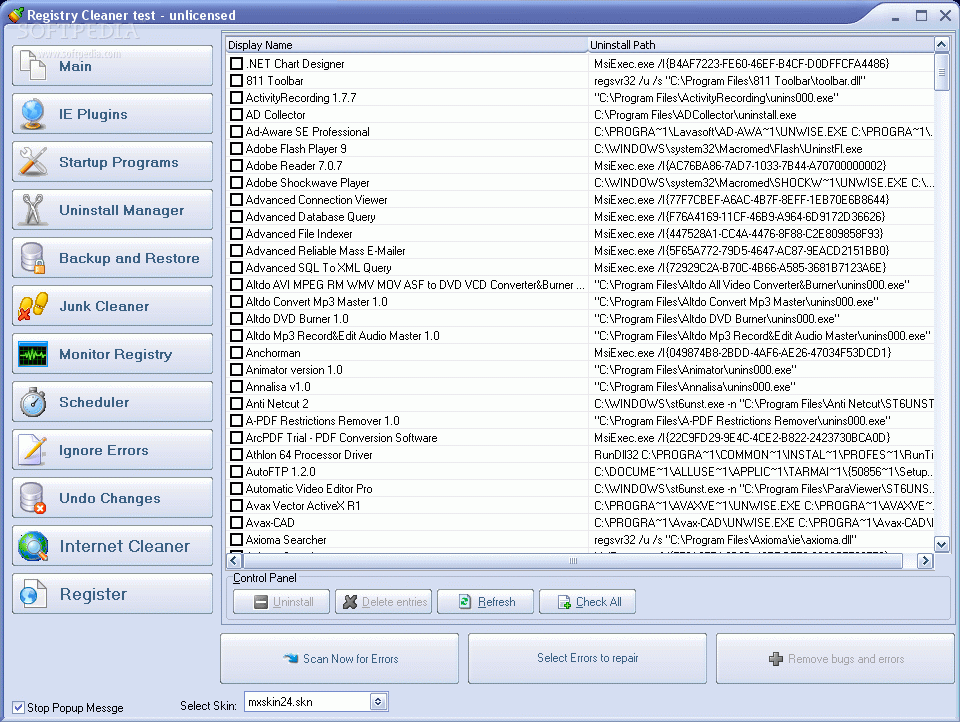Click the Uninstall button
The width and height of the screenshot is (960, 722).
click(x=282, y=602)
